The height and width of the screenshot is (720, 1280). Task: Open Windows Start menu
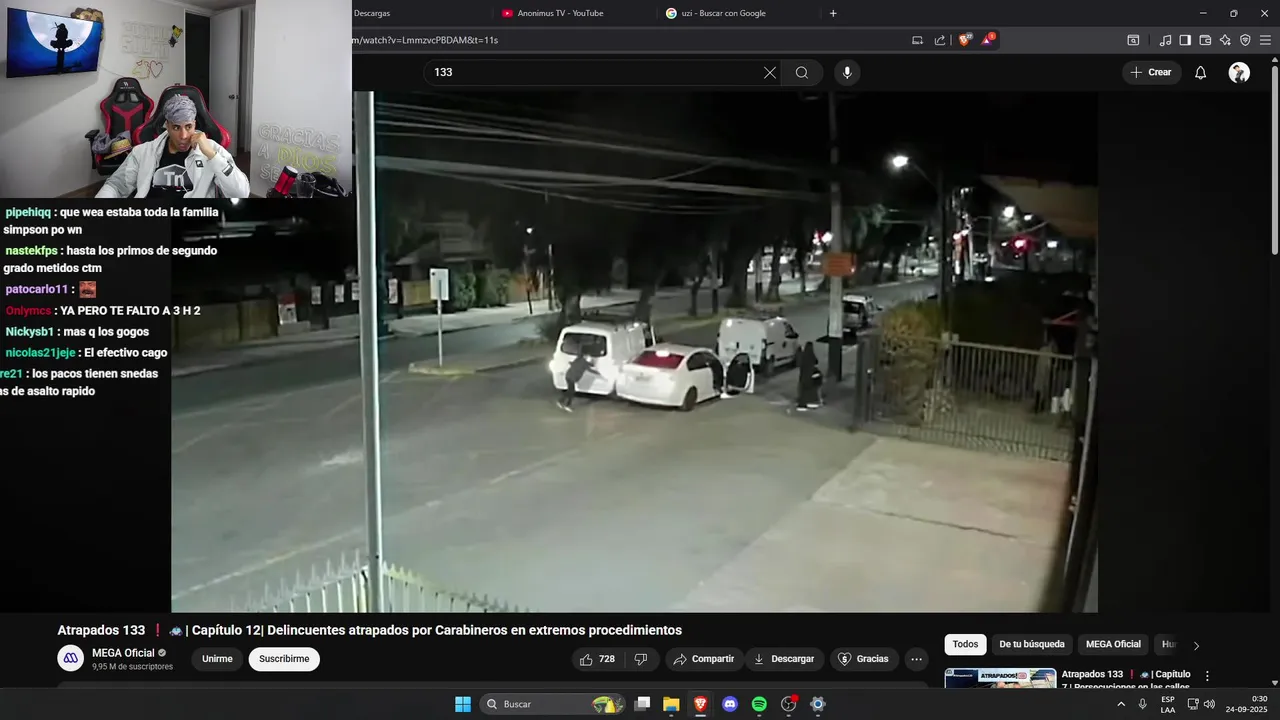463,704
